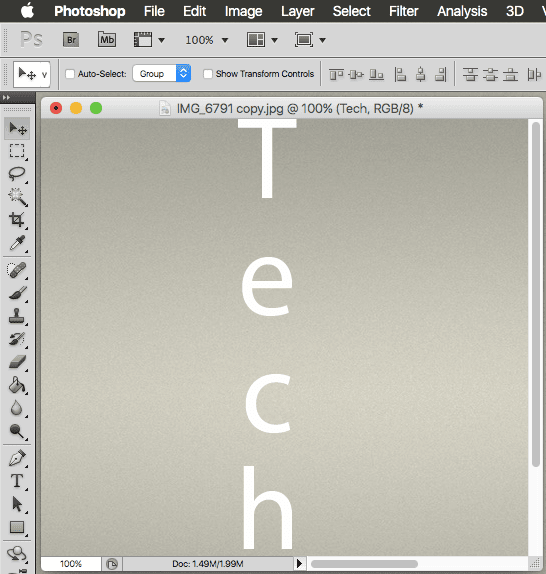Click the document title file icon
This screenshot has width=546, height=574.
[x=165, y=108]
